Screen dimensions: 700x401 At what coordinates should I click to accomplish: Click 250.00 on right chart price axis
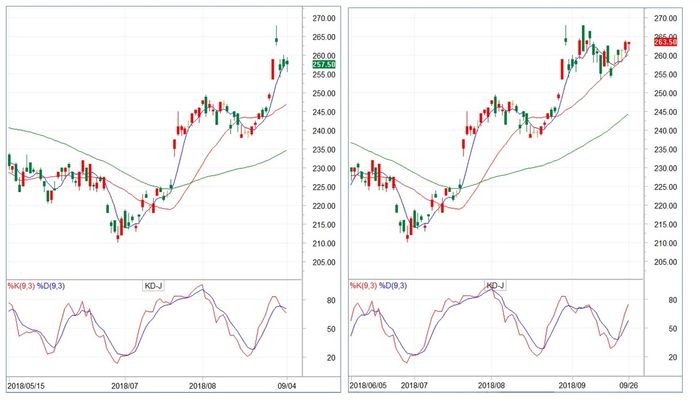[666, 93]
